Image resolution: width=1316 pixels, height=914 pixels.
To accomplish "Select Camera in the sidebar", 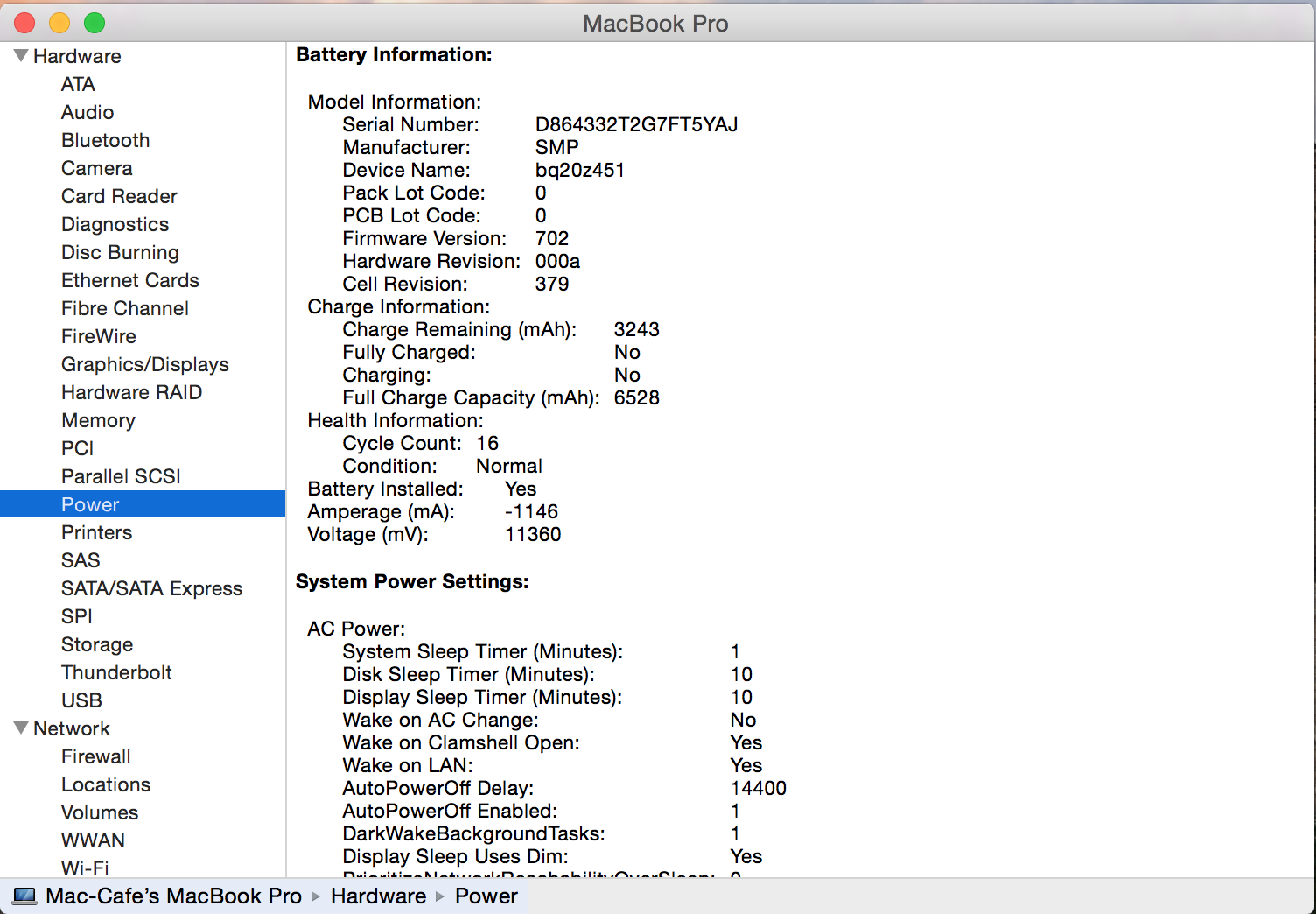I will point(96,168).
